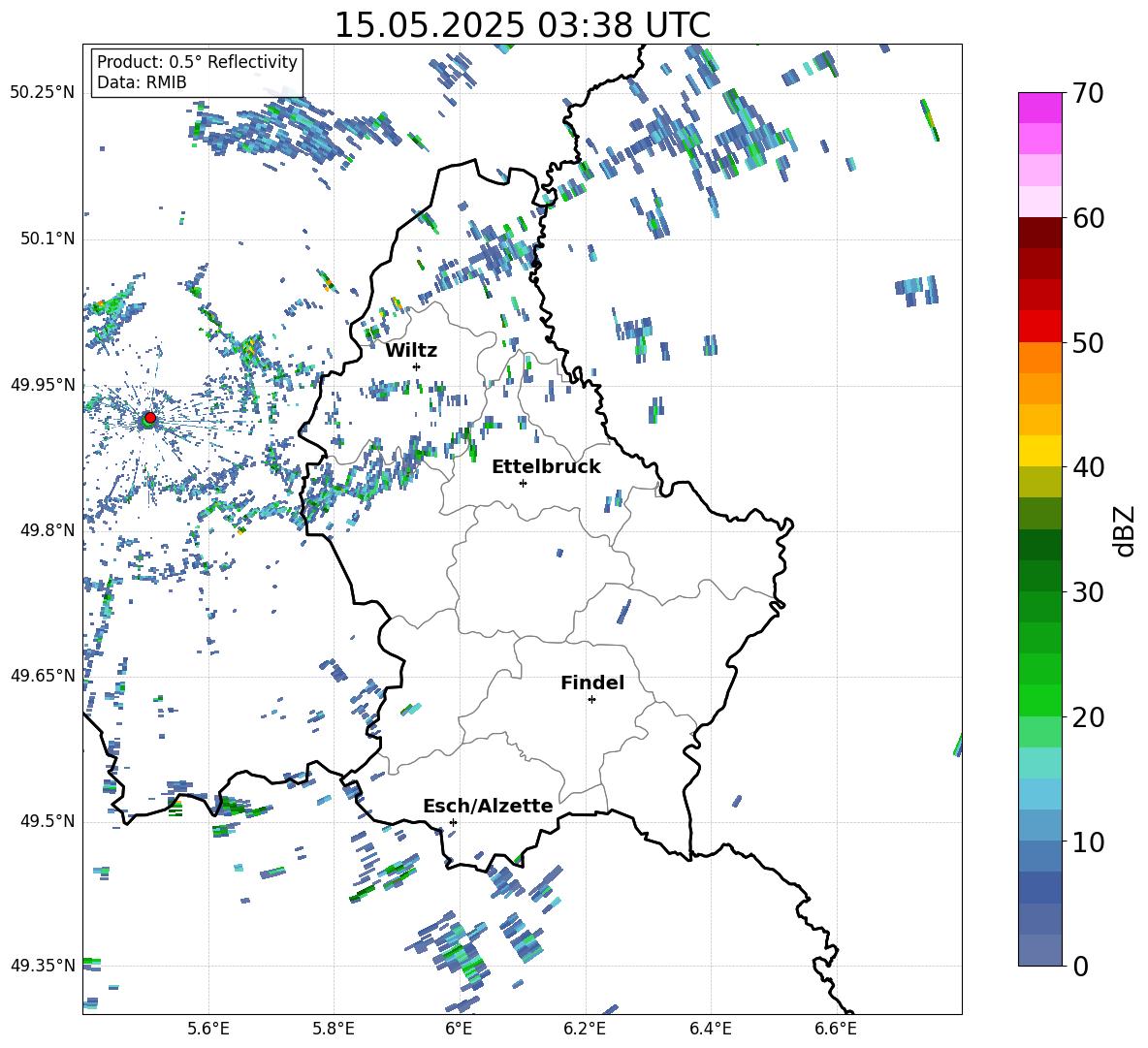1148x1048 pixels.
Task: Click the Esch/Alzette station cross marker
Action: 453,822
